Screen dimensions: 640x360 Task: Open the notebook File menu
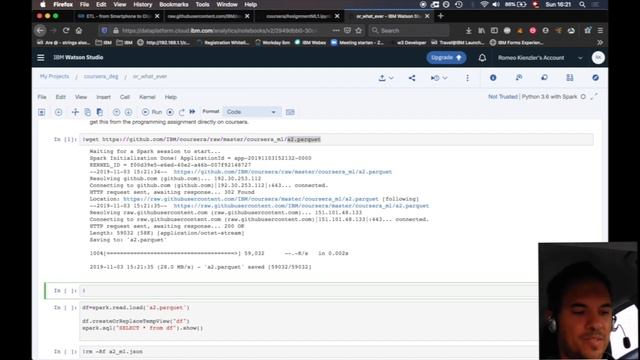point(42,97)
